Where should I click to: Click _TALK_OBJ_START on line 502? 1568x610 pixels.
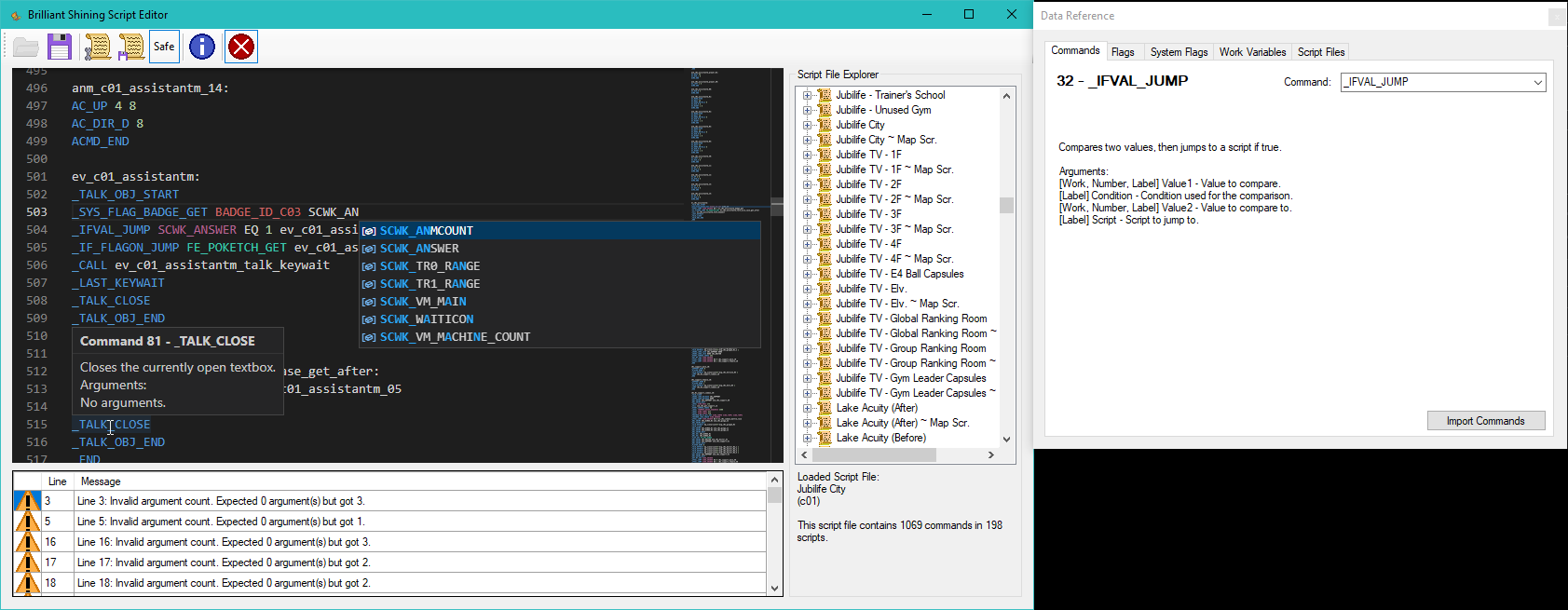click(126, 195)
